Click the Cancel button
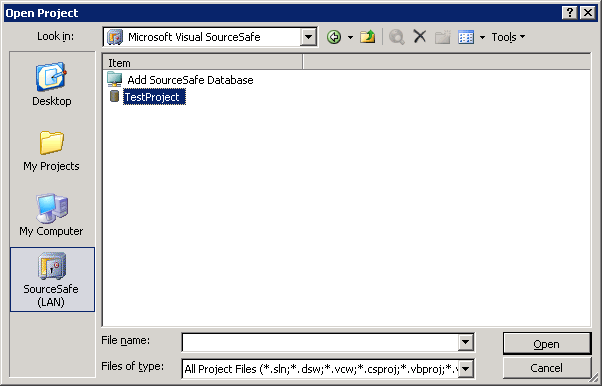602x386 pixels. [547, 368]
